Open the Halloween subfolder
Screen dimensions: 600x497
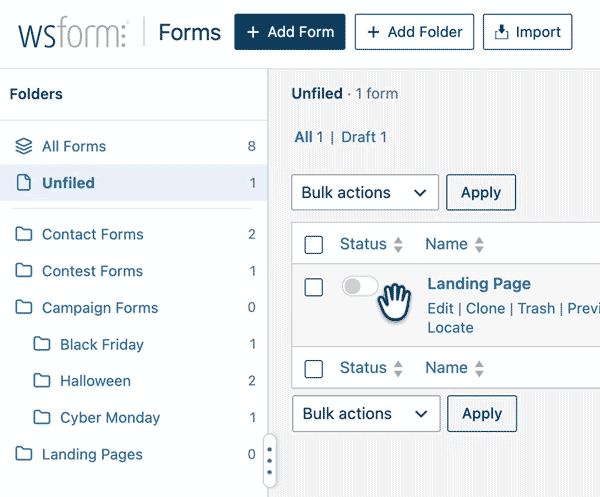pos(133,381)
